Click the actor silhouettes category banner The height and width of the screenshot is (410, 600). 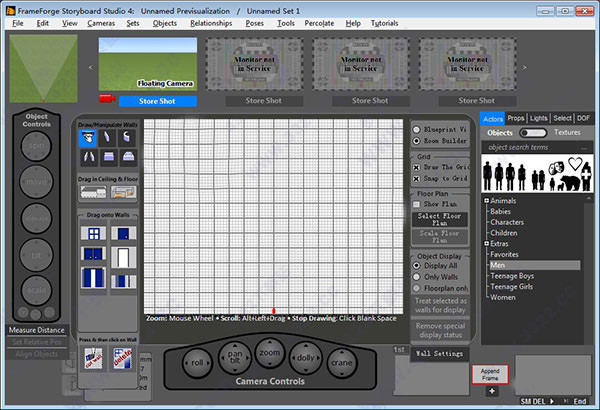(537, 173)
